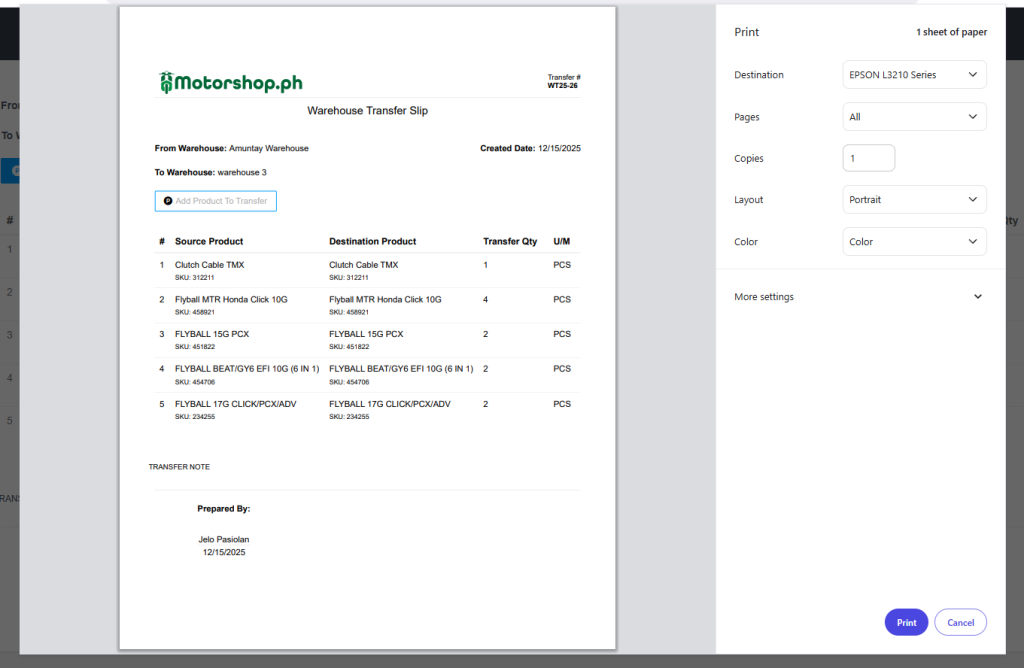Image resolution: width=1024 pixels, height=668 pixels.
Task: Click the More settings chevron arrow
Action: [x=977, y=297]
